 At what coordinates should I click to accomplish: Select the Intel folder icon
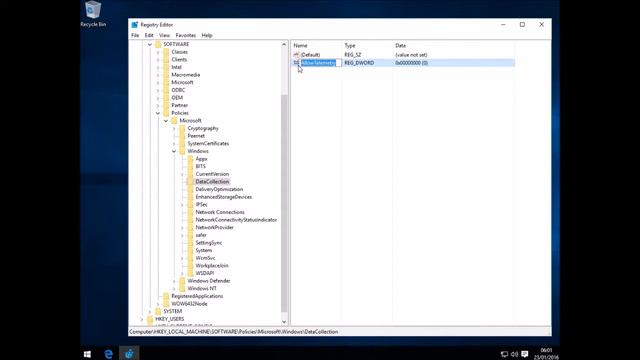pos(166,67)
